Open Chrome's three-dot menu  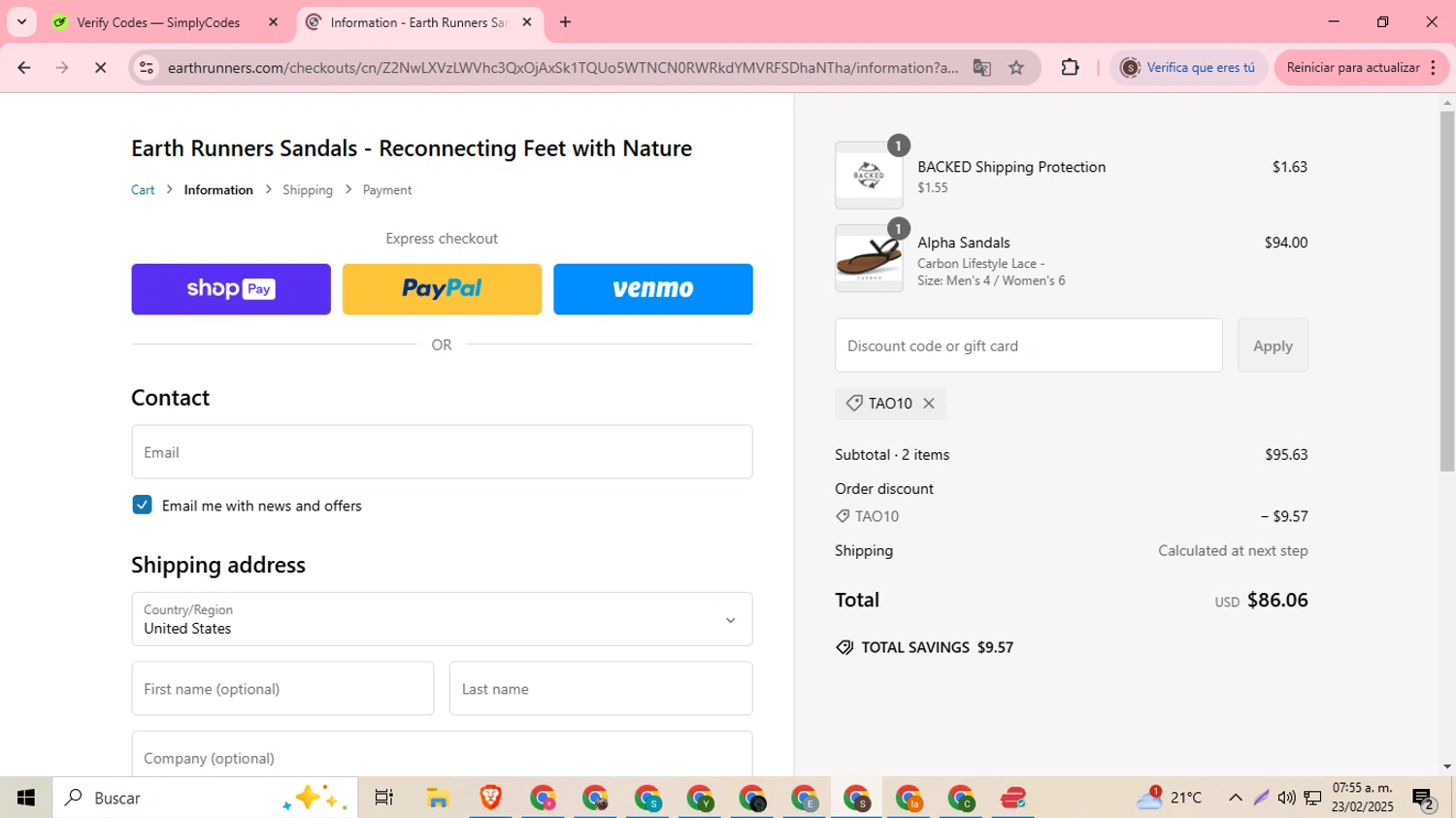point(1434,68)
